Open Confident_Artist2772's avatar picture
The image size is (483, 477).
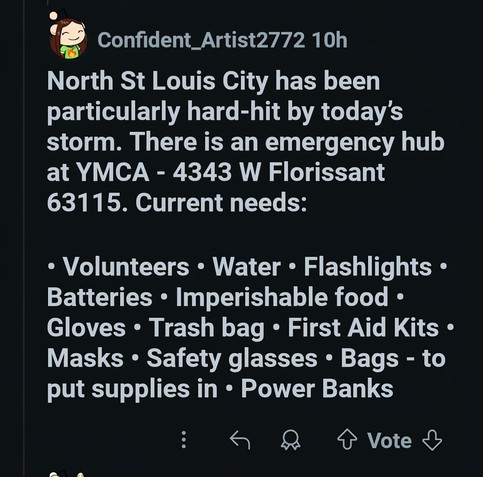click(x=68, y=36)
